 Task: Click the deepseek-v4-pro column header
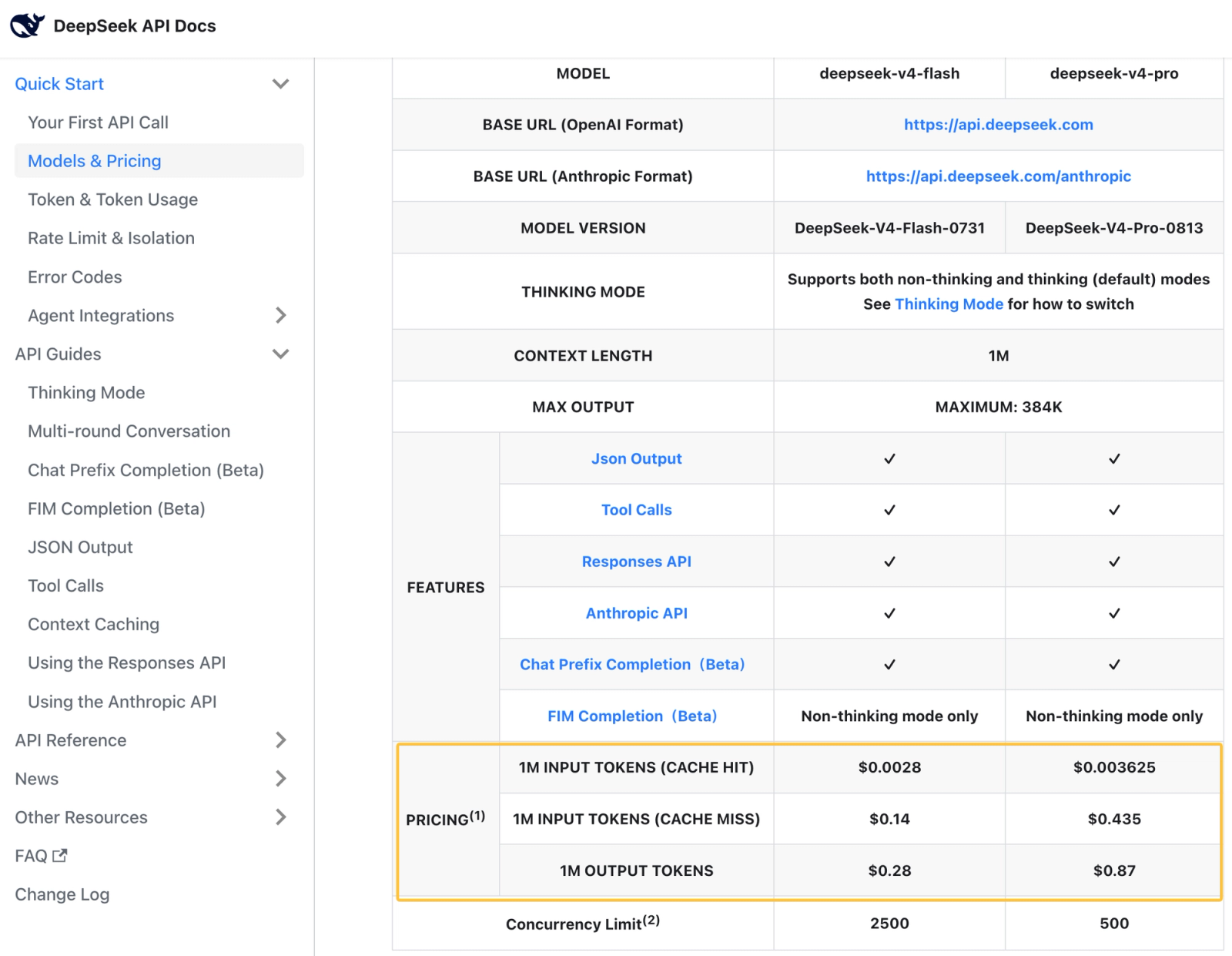(1114, 73)
